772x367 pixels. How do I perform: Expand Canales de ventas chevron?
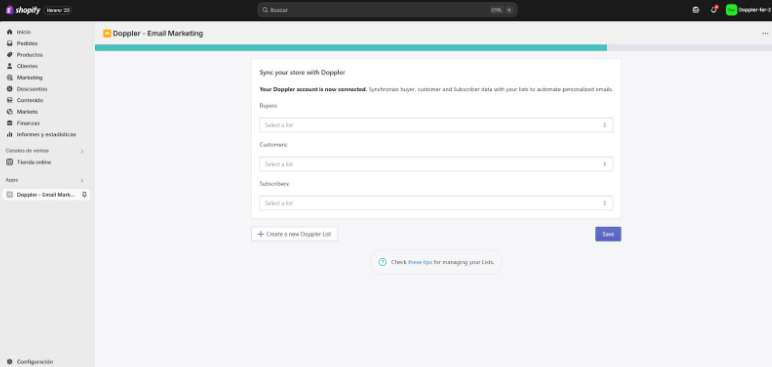pos(82,151)
